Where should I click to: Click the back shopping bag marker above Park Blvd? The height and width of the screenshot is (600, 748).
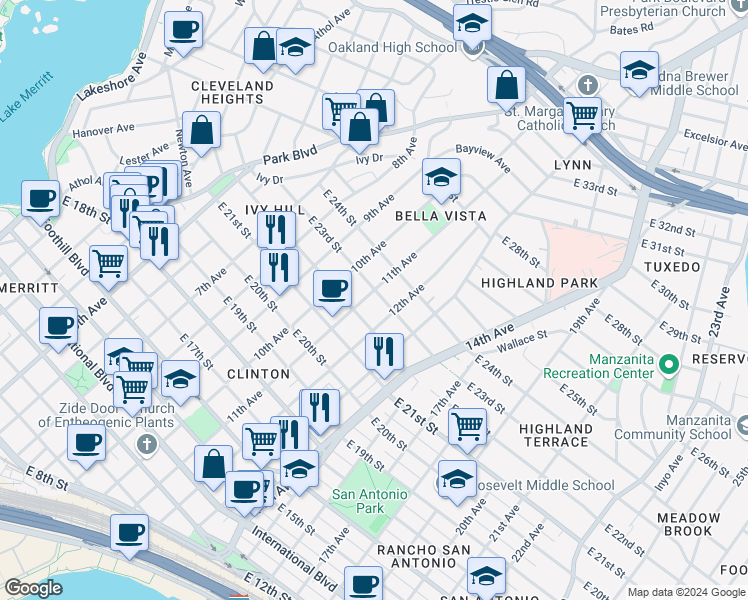tap(381, 103)
